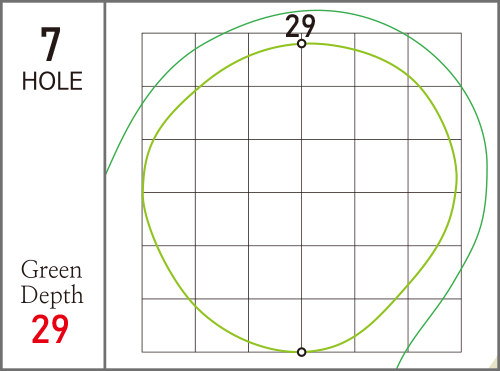Click the red 29 depth value
Screen dimensions: 500x371
coord(50,329)
